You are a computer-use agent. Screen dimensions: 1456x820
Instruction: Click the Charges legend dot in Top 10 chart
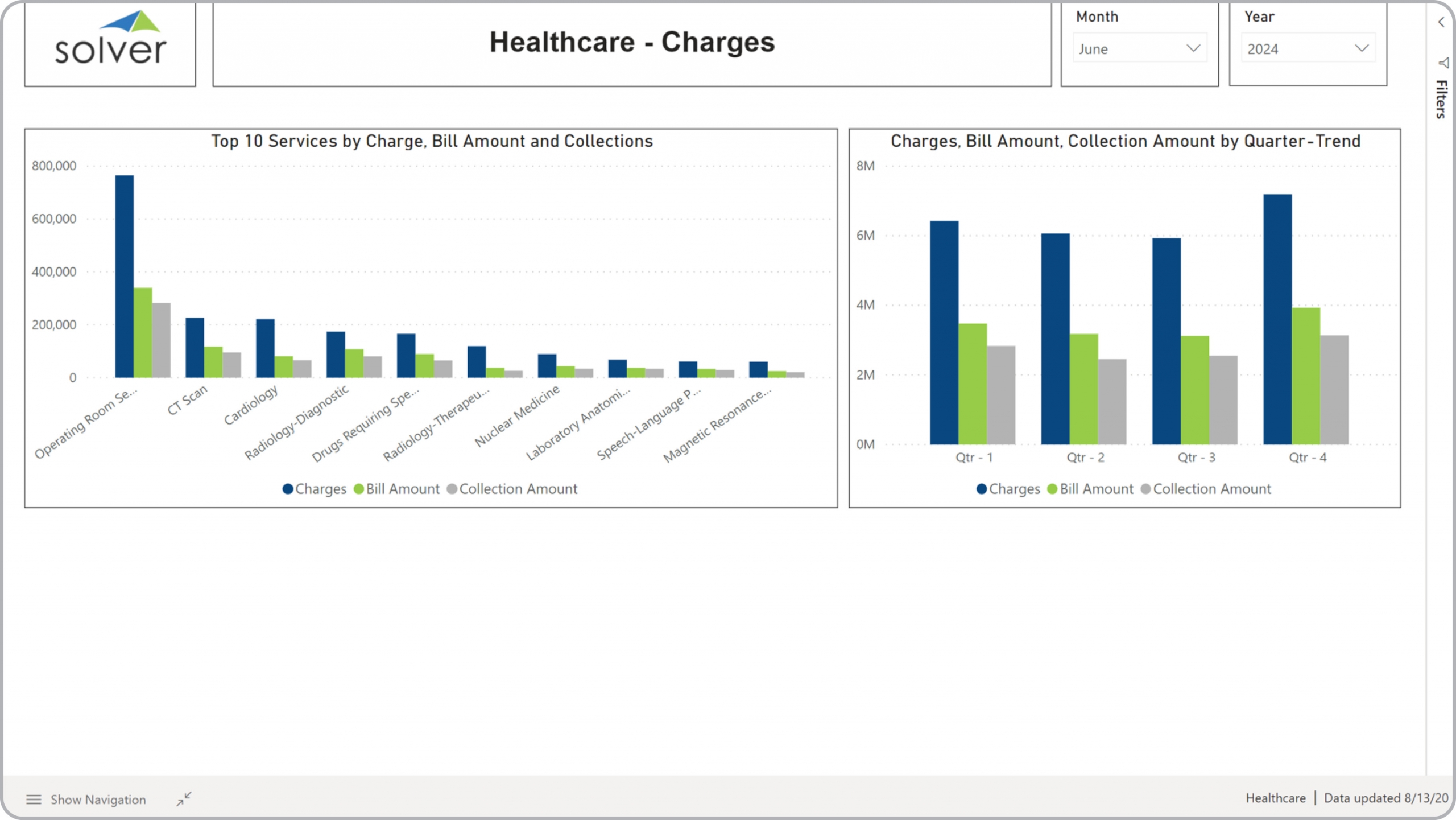point(288,489)
